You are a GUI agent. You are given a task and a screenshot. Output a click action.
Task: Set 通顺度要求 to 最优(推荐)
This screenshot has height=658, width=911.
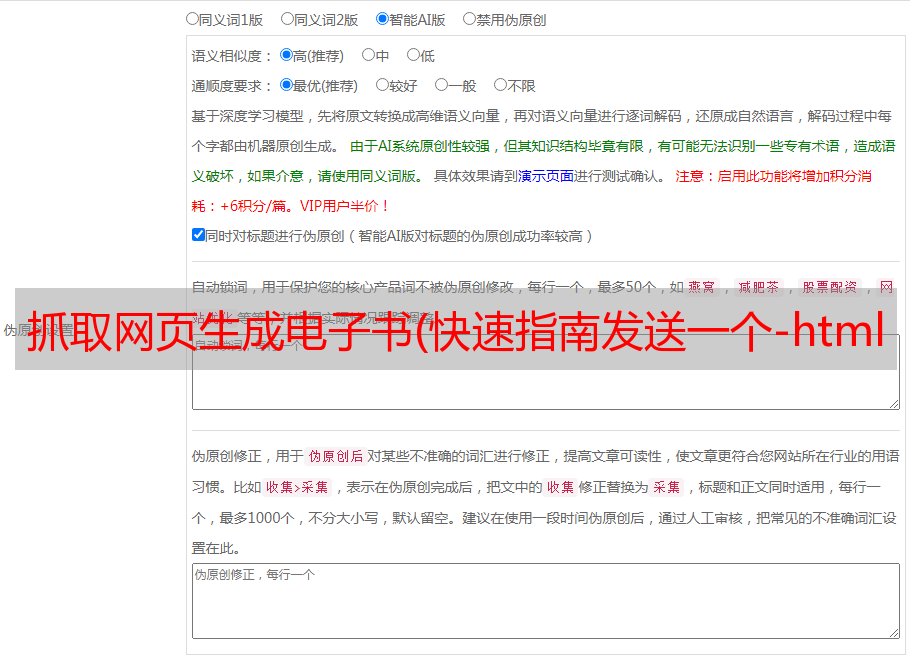pyautogui.click(x=286, y=85)
